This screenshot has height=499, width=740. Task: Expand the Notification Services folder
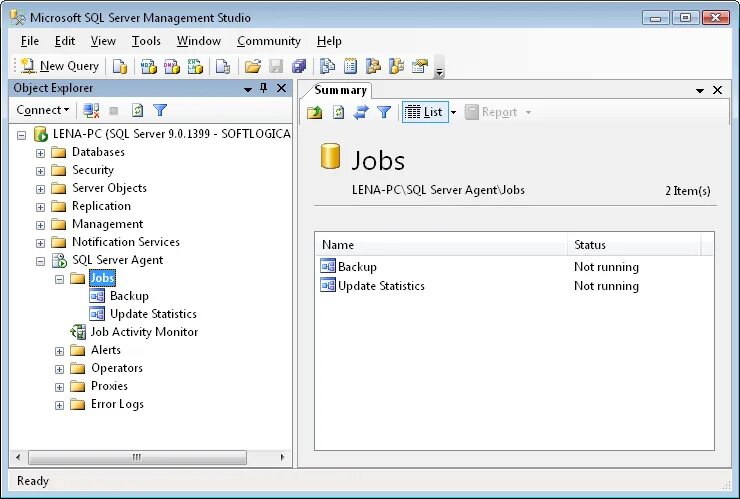coord(41,243)
